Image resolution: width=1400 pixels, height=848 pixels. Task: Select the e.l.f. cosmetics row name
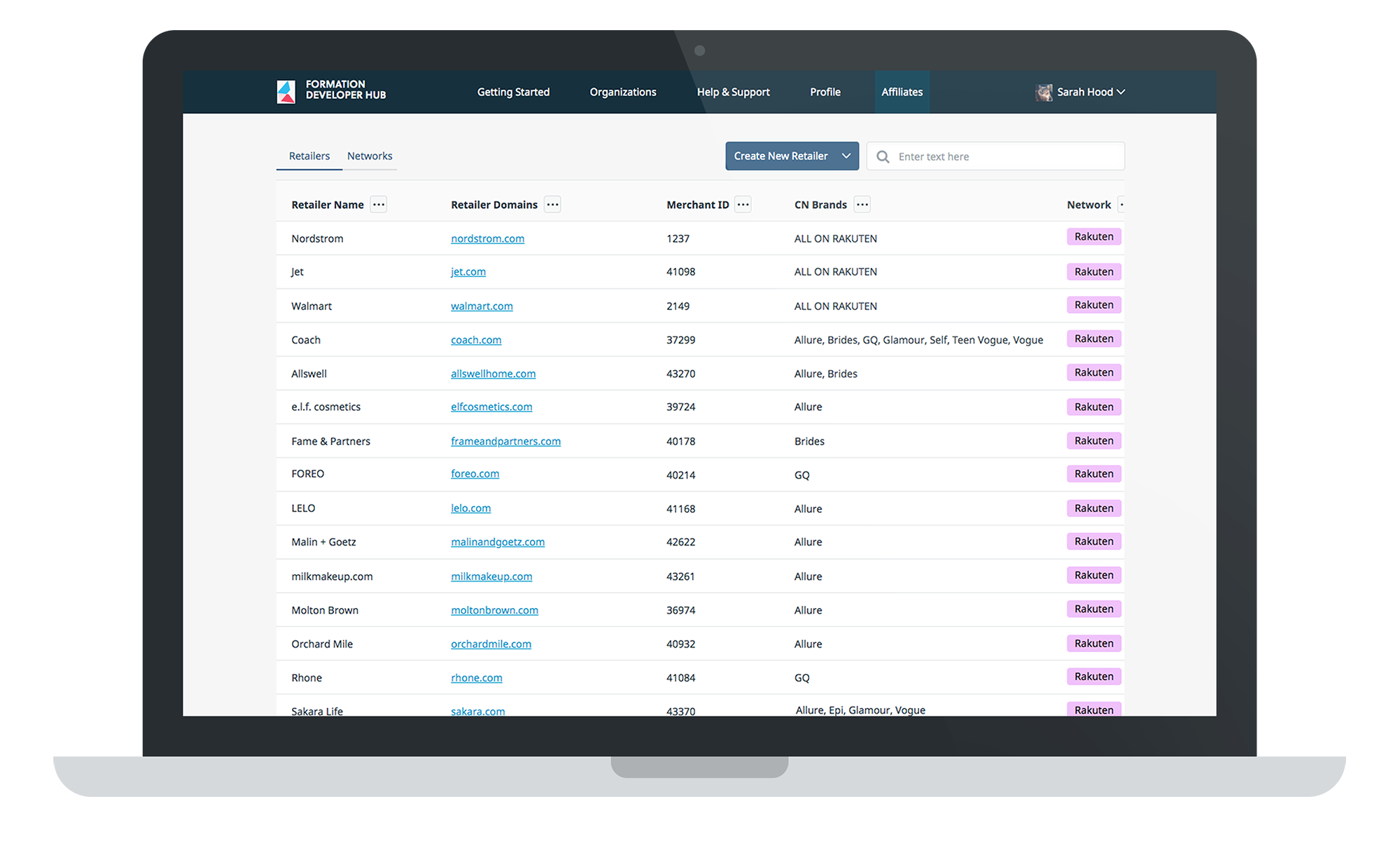tap(325, 407)
